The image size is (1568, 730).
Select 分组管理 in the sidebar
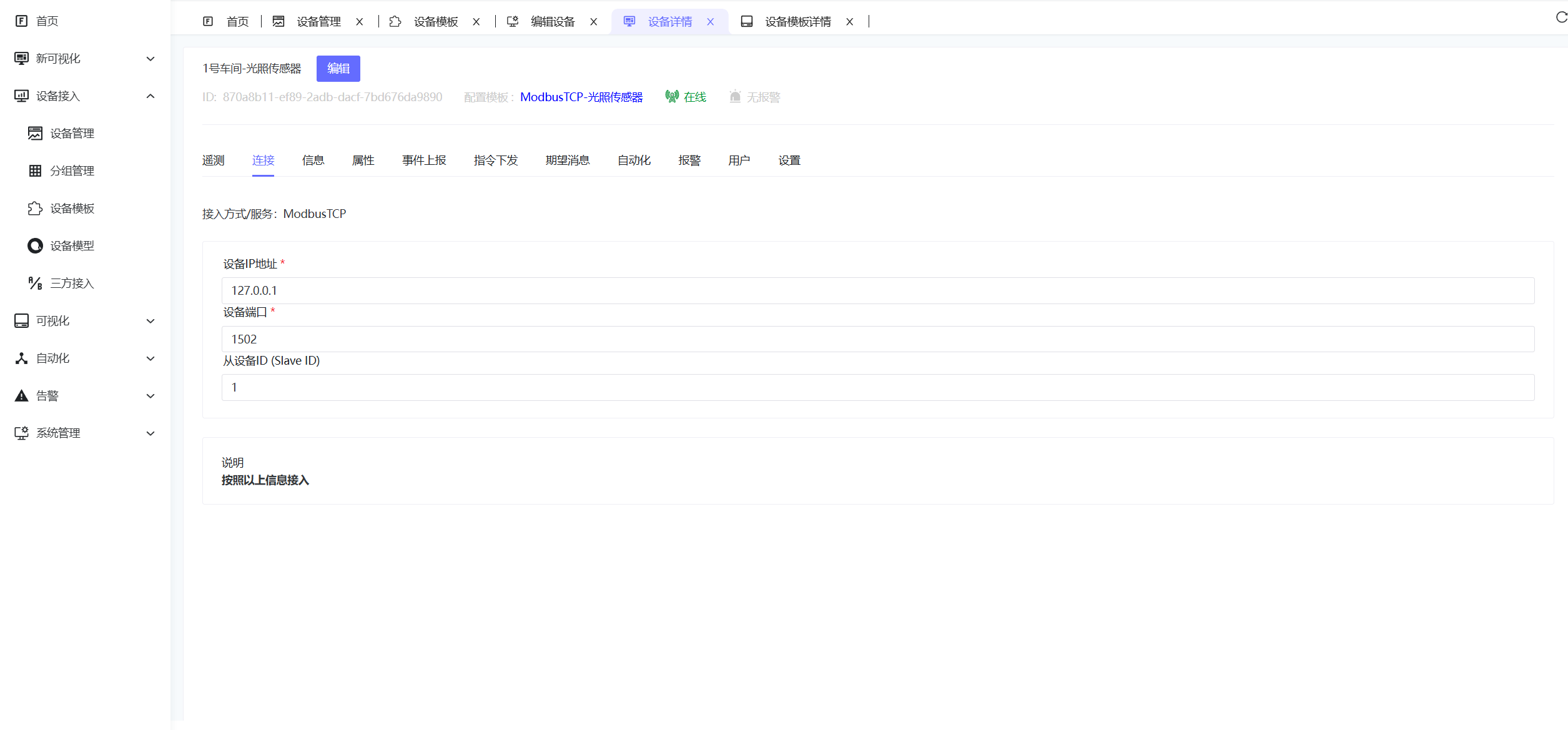(72, 170)
